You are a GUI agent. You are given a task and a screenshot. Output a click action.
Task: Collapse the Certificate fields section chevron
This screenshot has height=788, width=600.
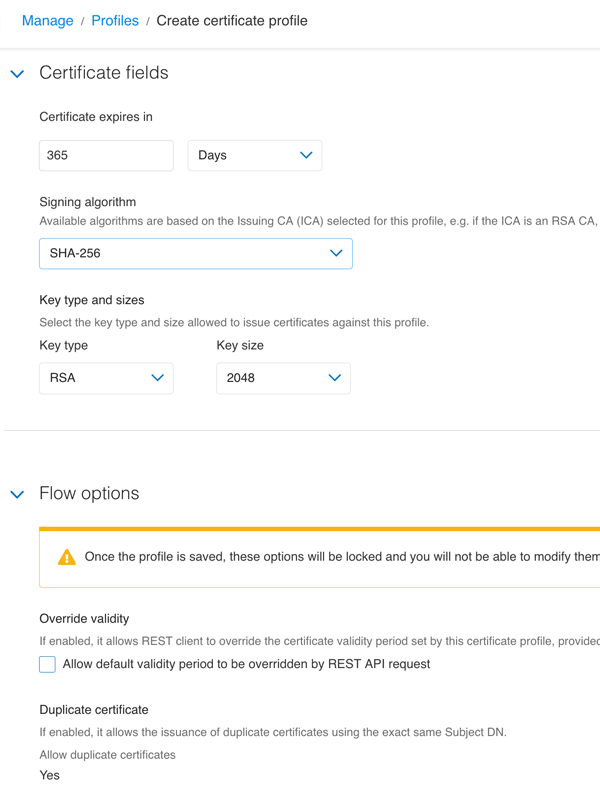pos(18,74)
